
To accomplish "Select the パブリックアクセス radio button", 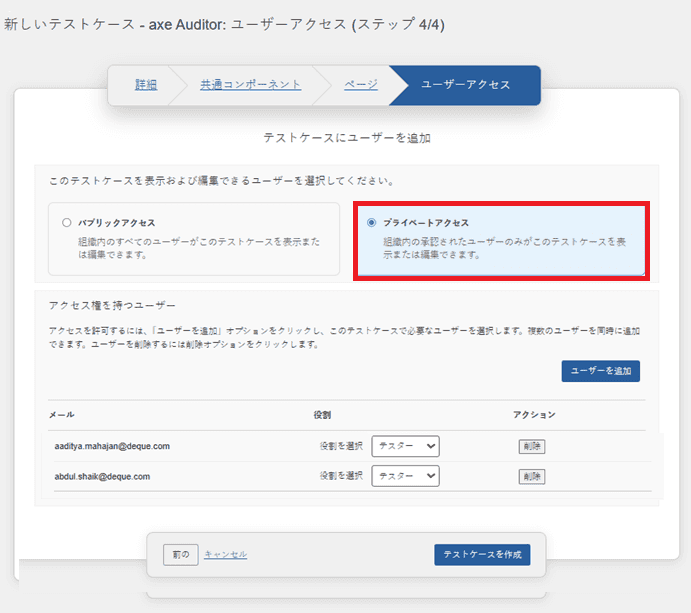I will pyautogui.click(x=67, y=223).
